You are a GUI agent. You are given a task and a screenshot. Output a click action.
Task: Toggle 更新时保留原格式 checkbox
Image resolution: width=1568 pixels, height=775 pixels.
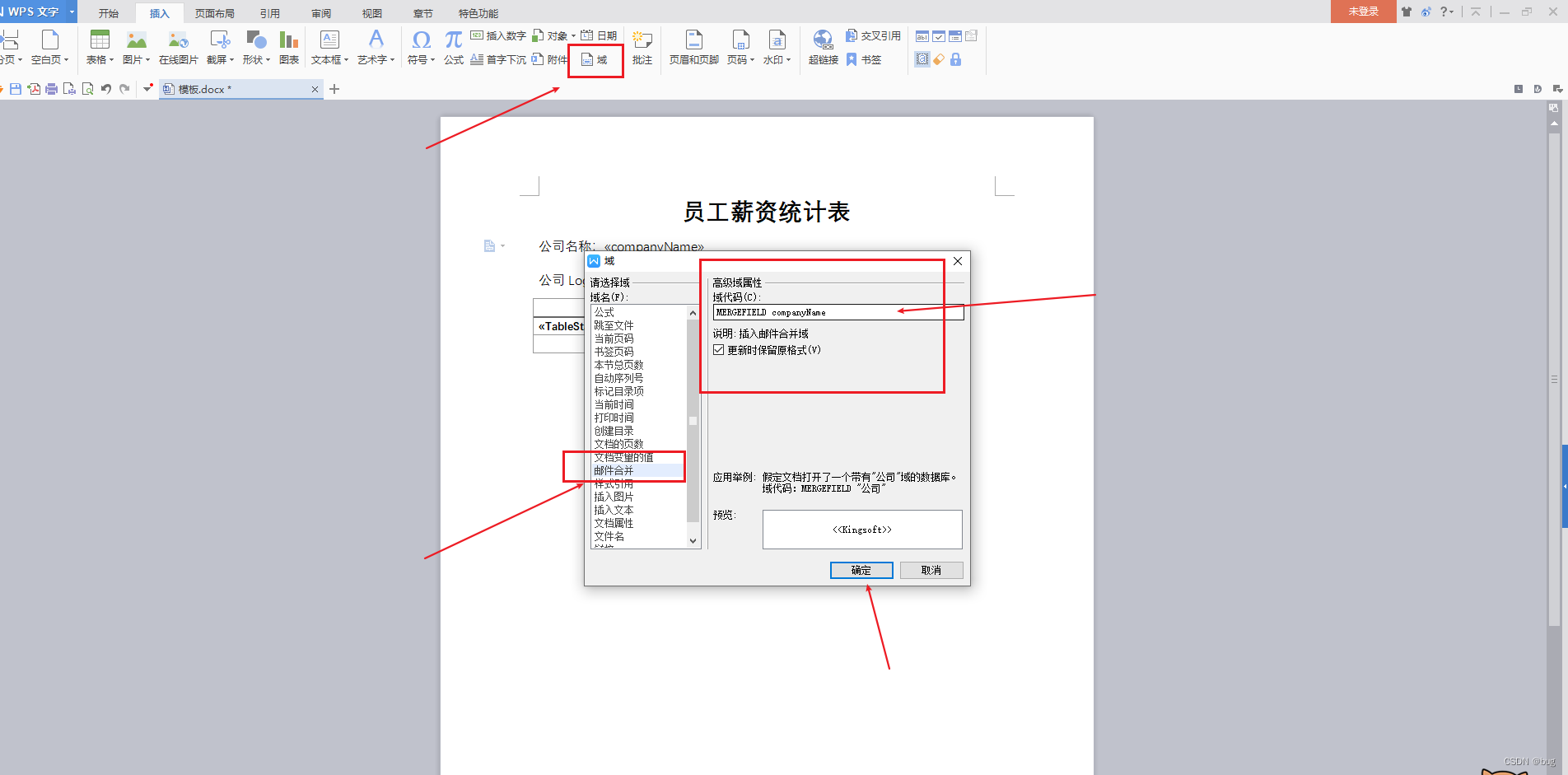click(x=719, y=350)
